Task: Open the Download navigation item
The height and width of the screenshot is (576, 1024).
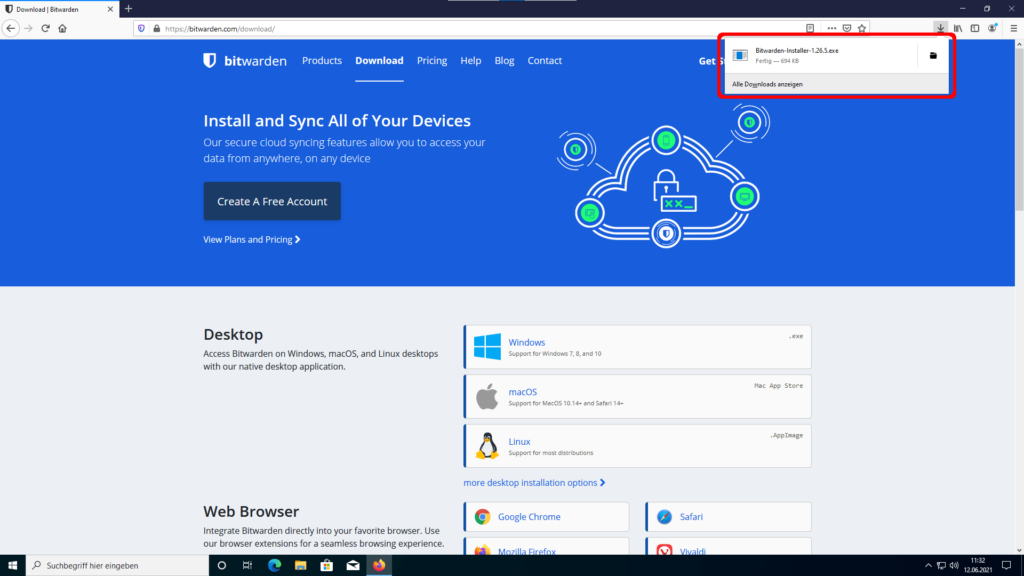Action: (x=379, y=61)
